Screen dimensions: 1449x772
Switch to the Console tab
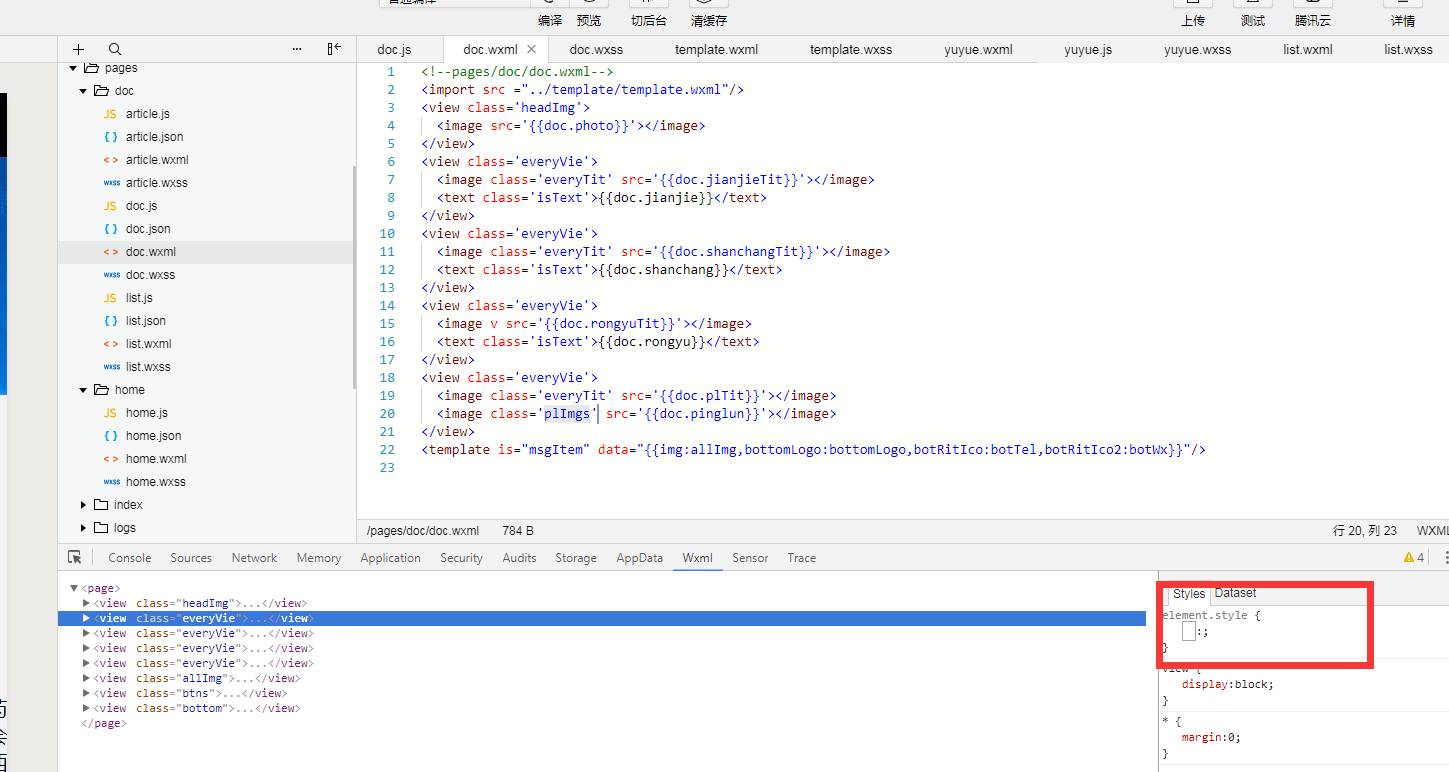[130, 558]
